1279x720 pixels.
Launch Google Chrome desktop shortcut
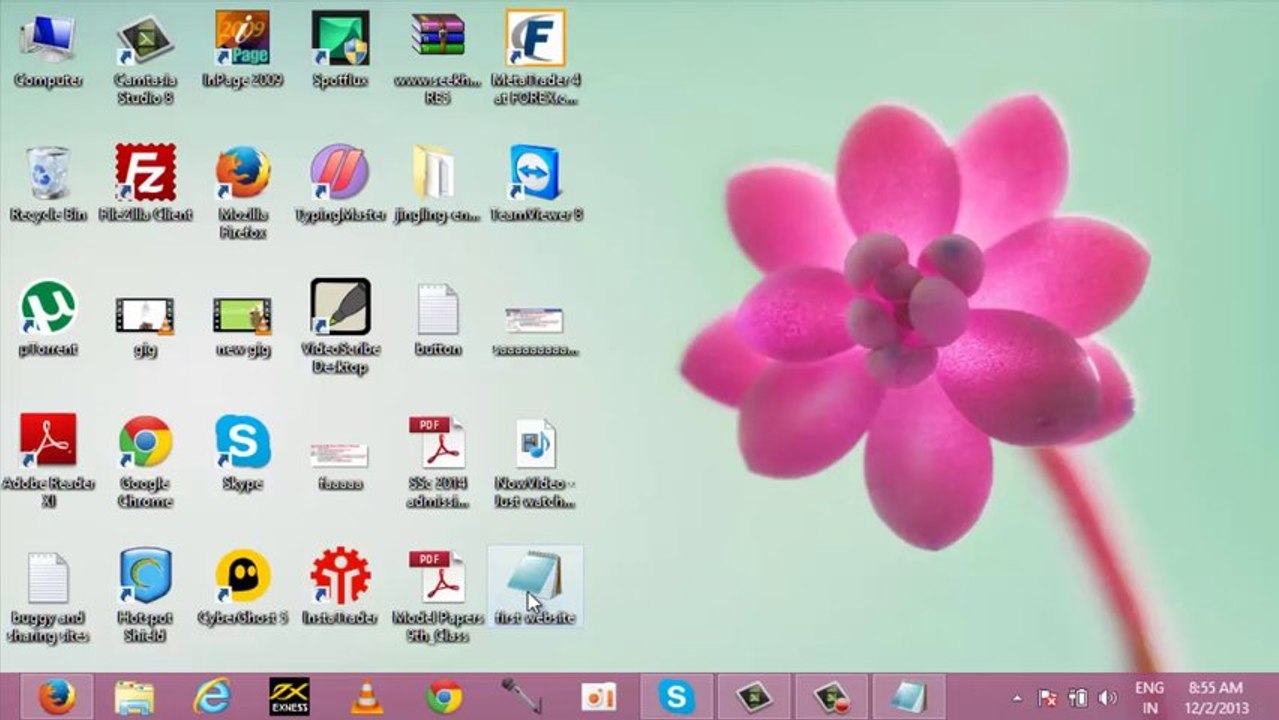[x=145, y=460]
